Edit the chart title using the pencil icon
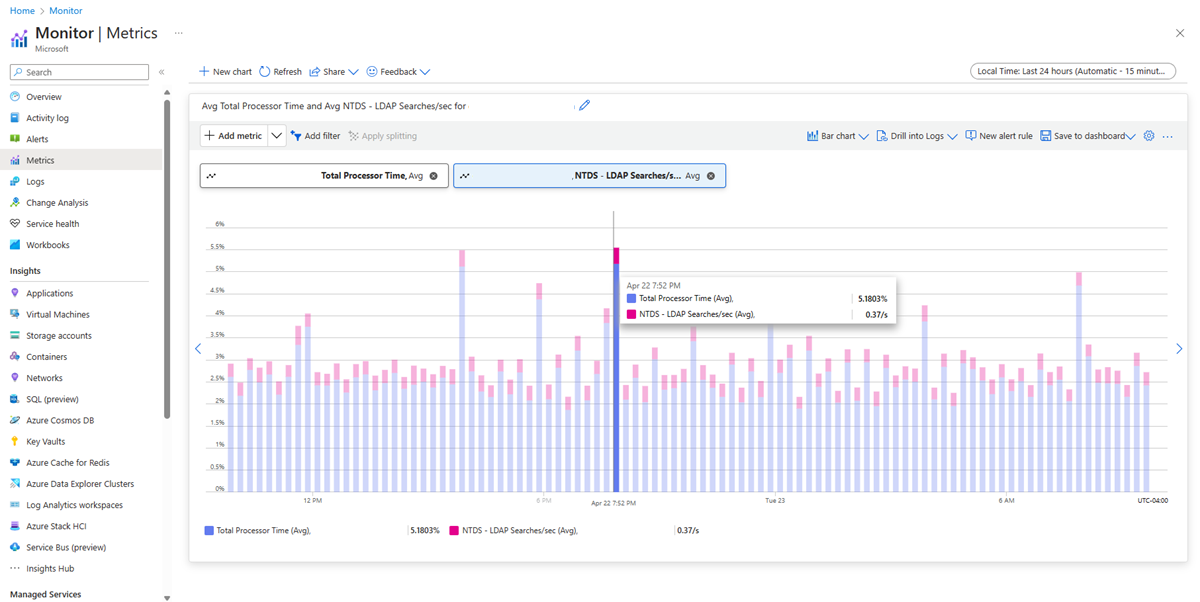 click(x=583, y=104)
